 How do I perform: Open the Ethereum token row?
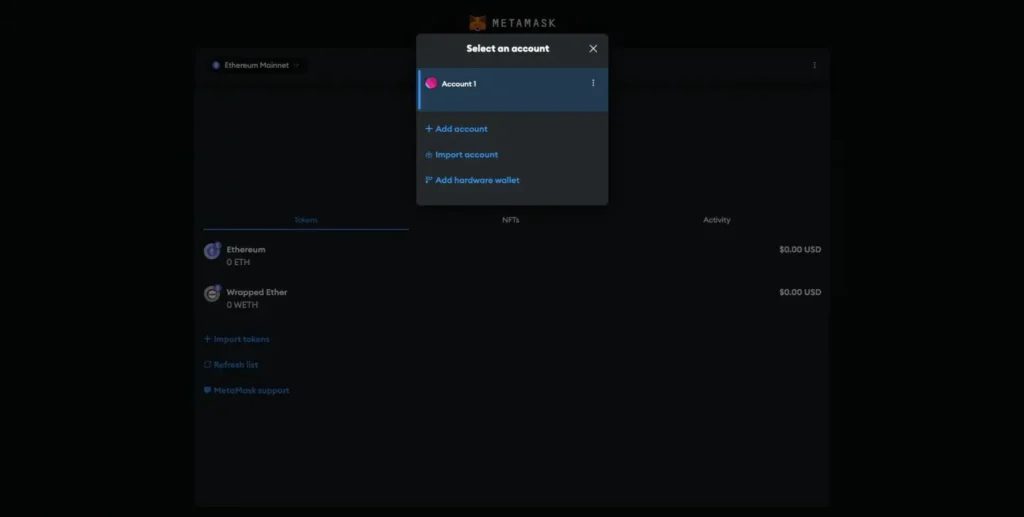pyautogui.click(x=513, y=255)
